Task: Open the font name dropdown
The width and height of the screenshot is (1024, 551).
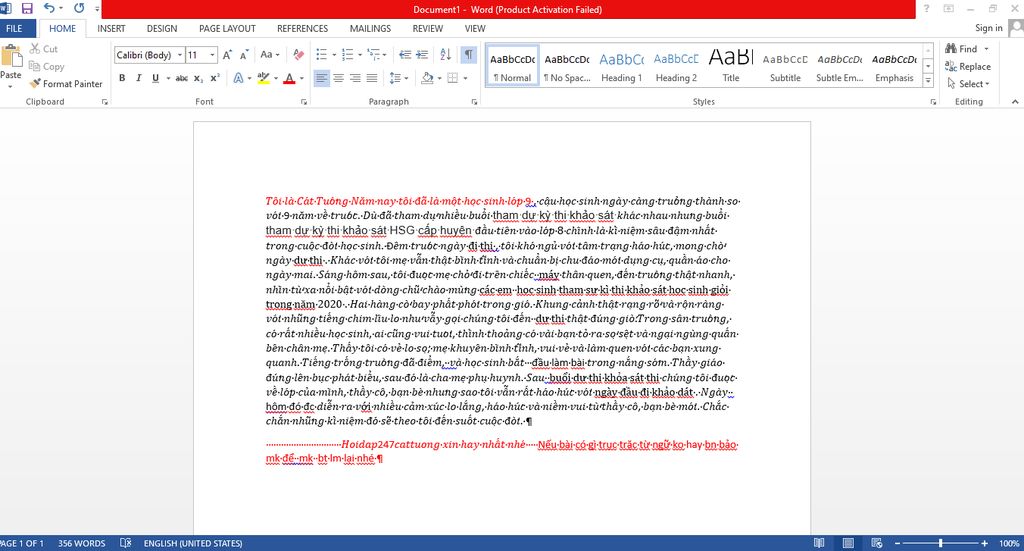Action: pos(180,55)
